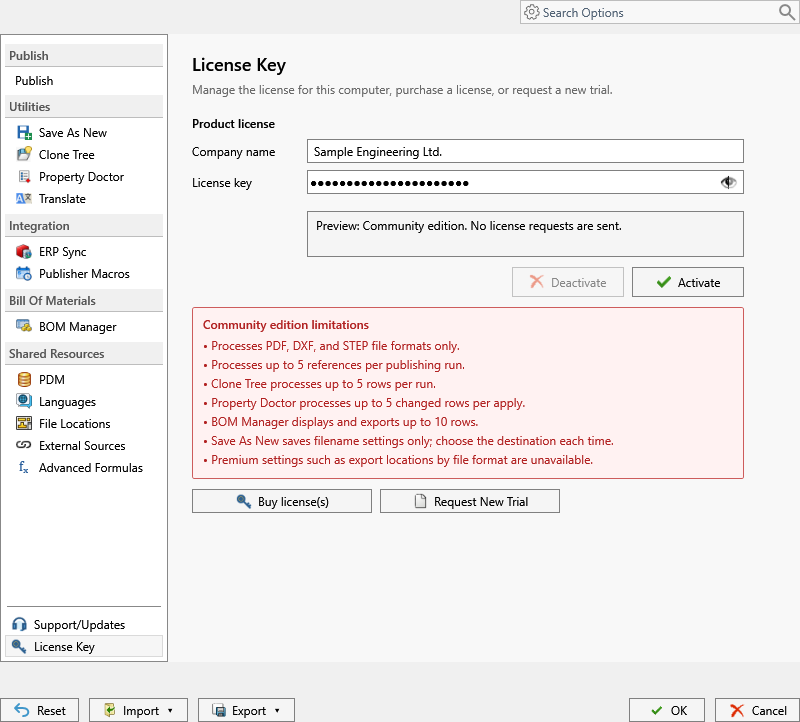Click the Import button icon
The image size is (800, 722).
pyautogui.click(x=109, y=710)
